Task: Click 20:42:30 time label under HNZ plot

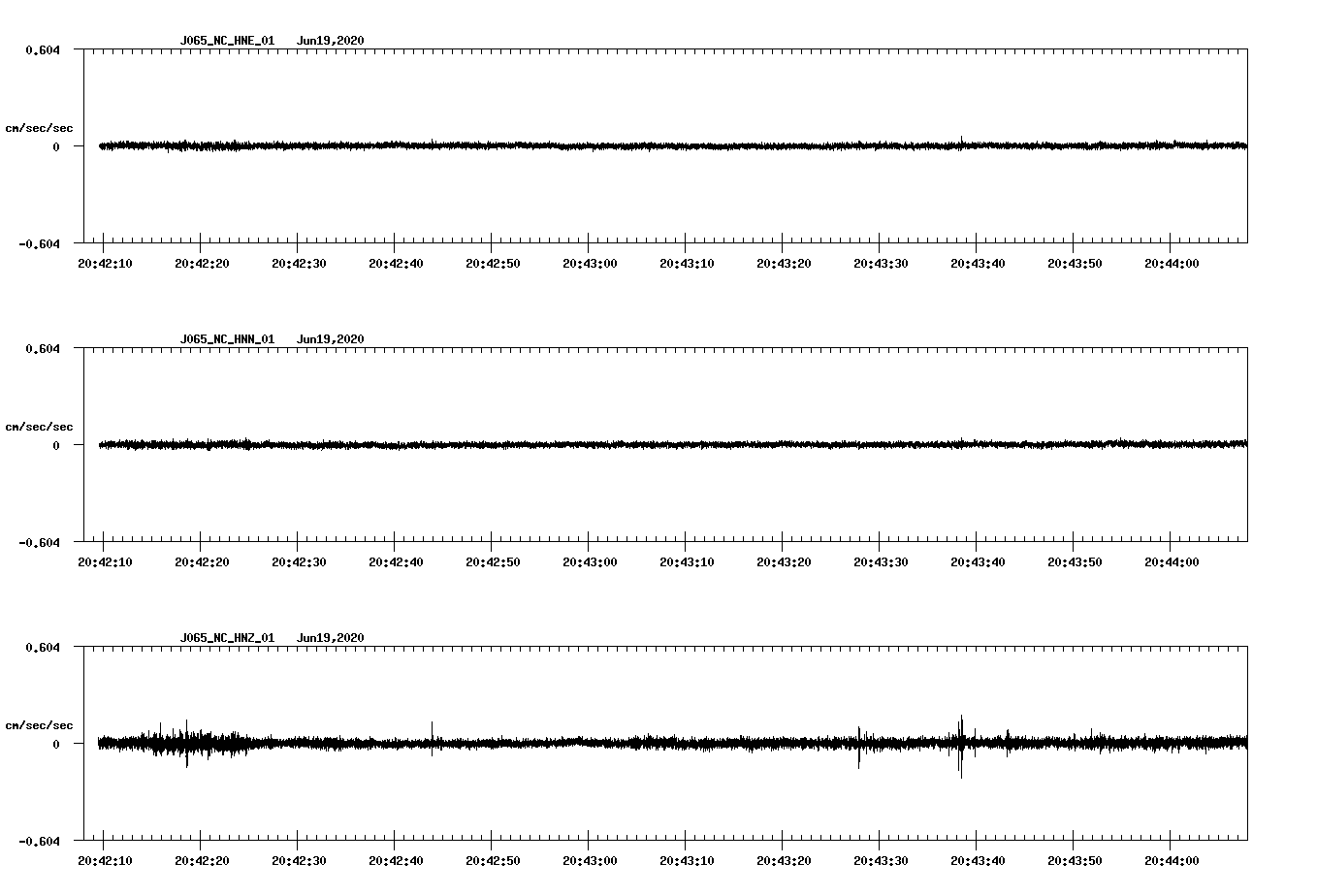Action: pyautogui.click(x=299, y=861)
